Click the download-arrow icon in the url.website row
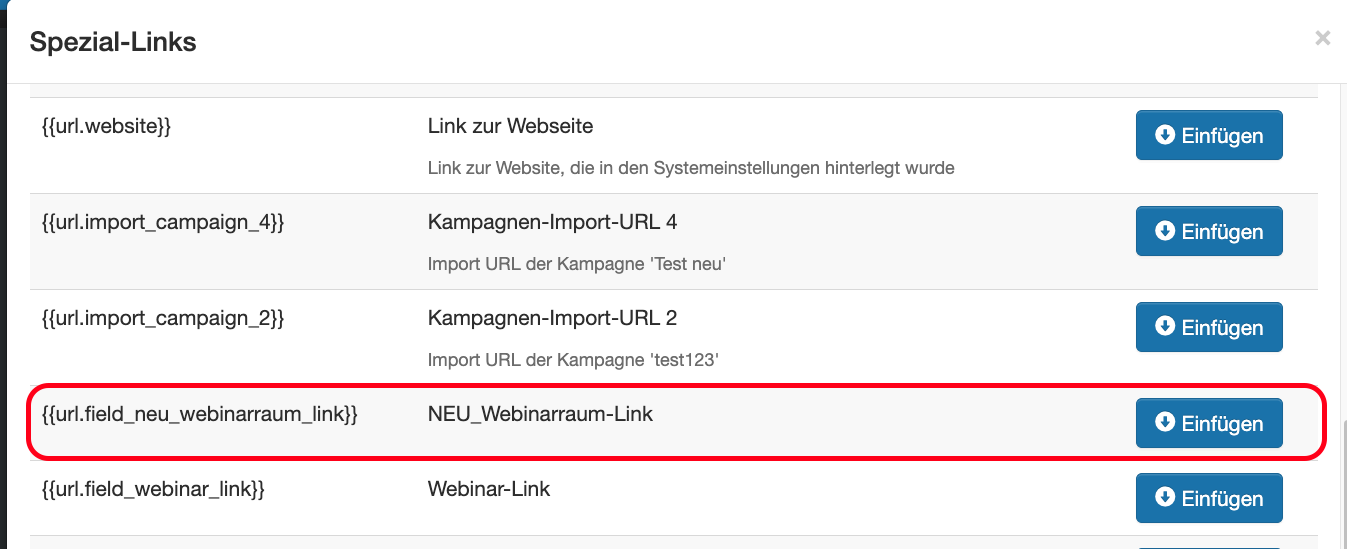The width and height of the screenshot is (1347, 549). tap(1164, 134)
